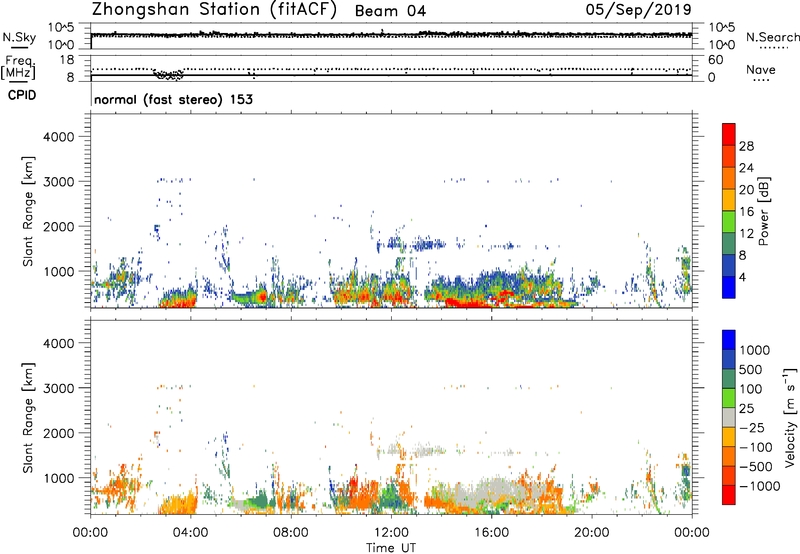Click the 'Beam 04' label
The image size is (800, 554).
point(390,11)
